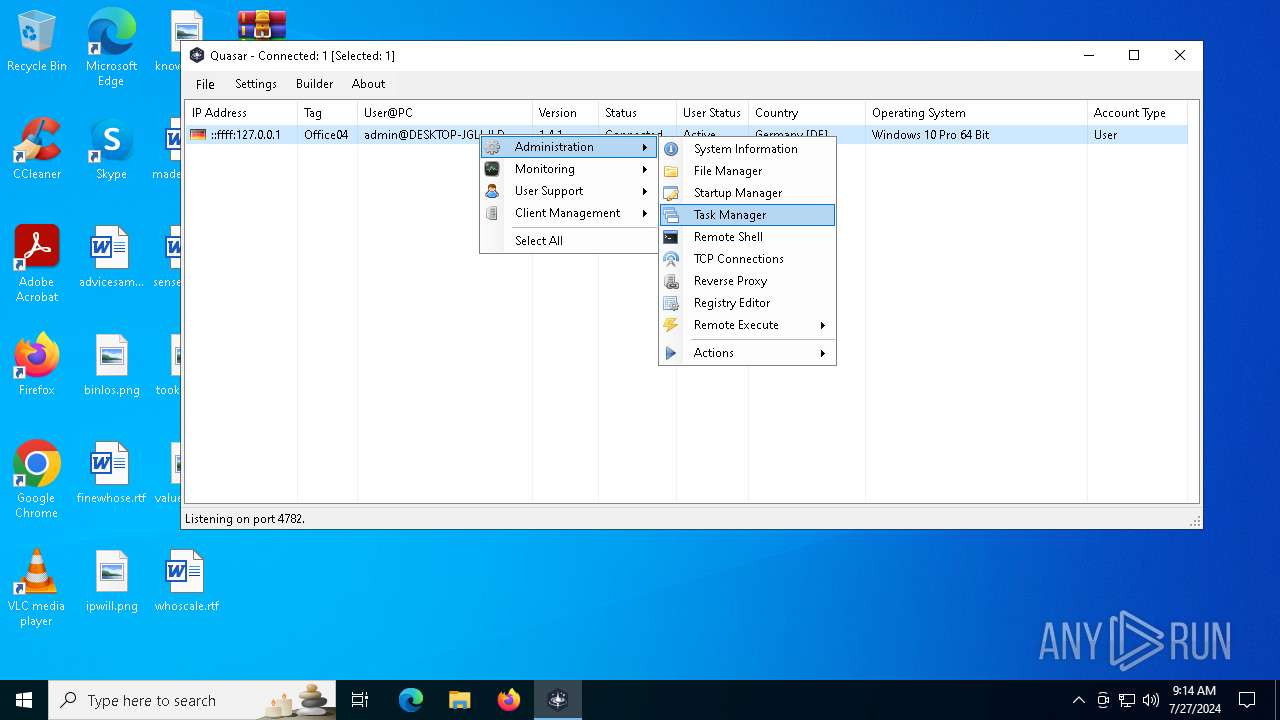
Task: Choose Select All in context menu
Action: [x=568, y=241]
